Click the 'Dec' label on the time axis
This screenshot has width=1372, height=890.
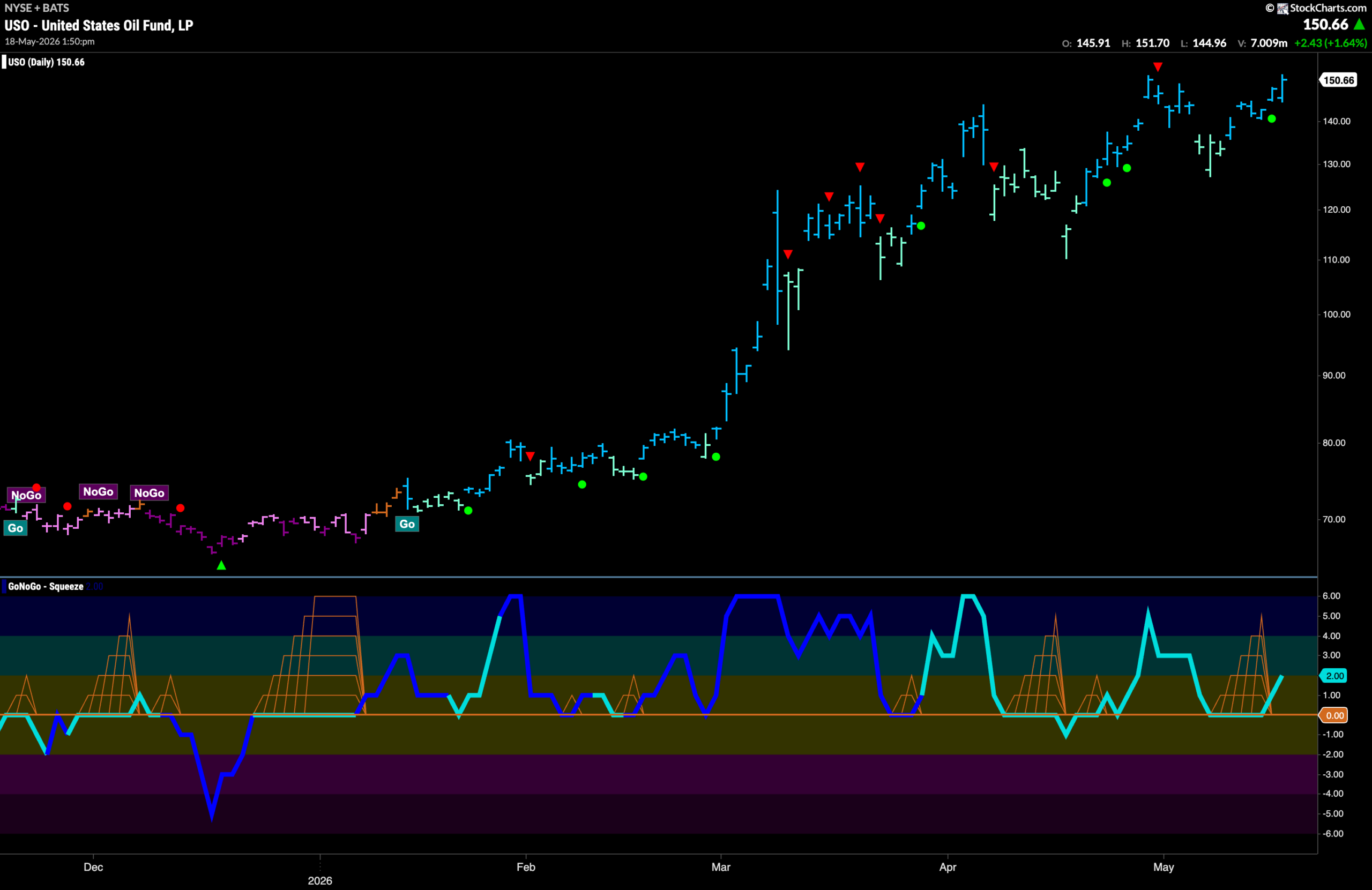(x=93, y=867)
